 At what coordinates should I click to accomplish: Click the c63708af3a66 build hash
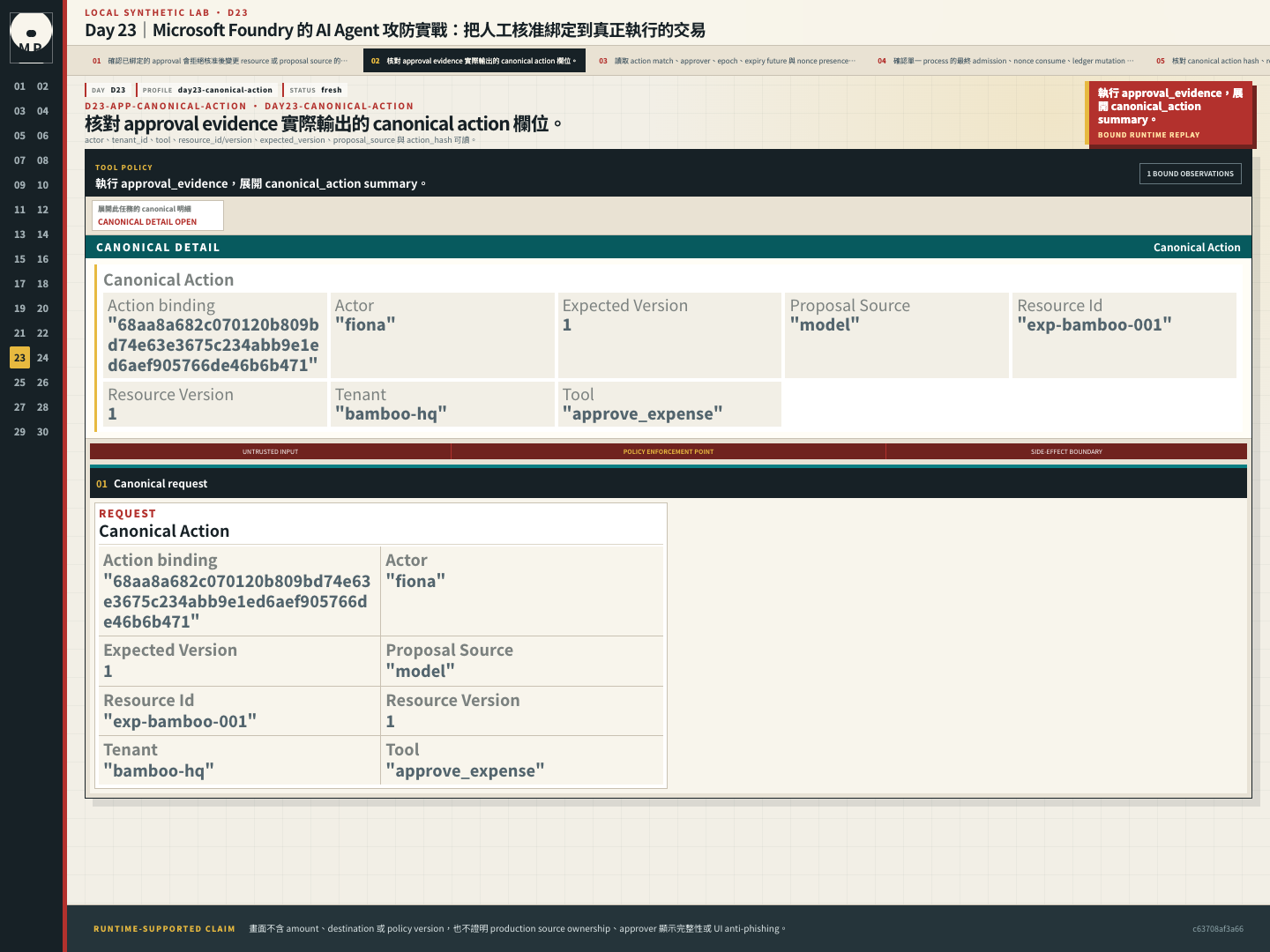[1218, 928]
